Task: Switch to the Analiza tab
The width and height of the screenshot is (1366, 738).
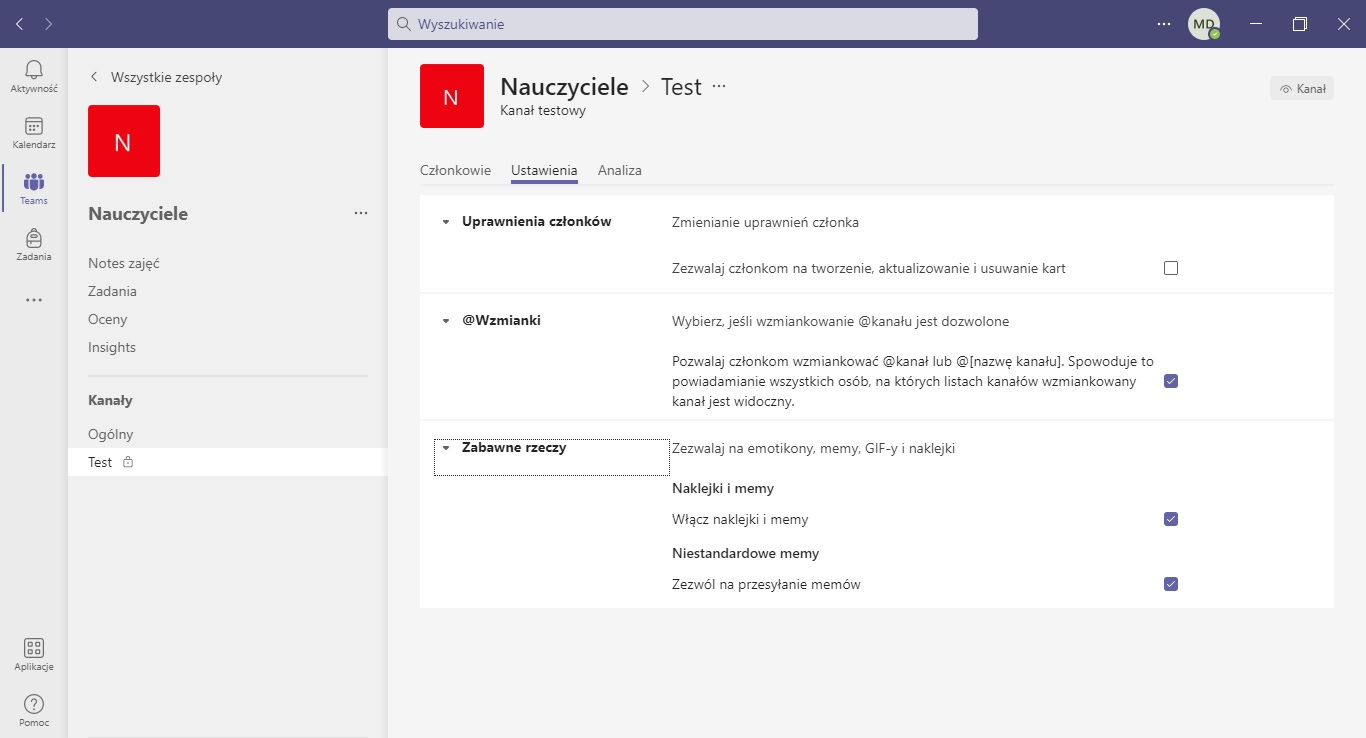Action: 619,170
